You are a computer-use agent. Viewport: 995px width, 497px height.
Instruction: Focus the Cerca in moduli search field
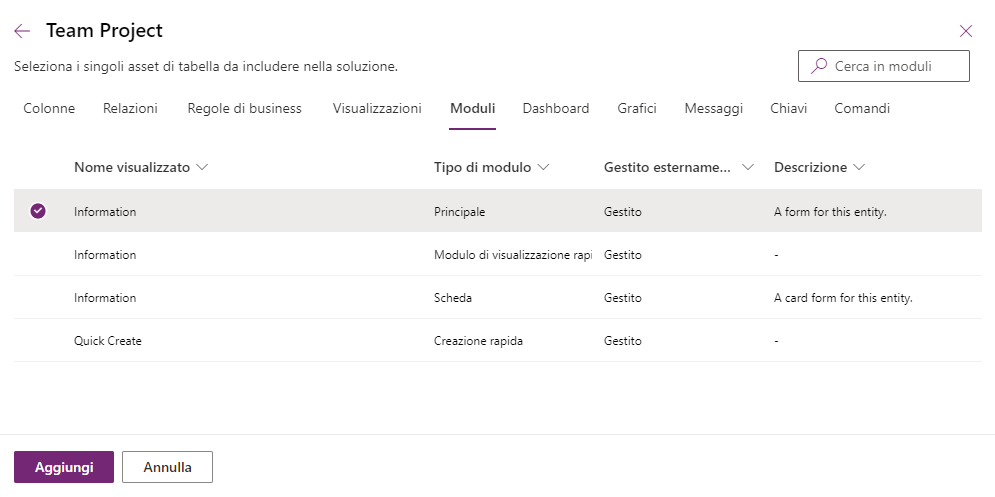895,66
